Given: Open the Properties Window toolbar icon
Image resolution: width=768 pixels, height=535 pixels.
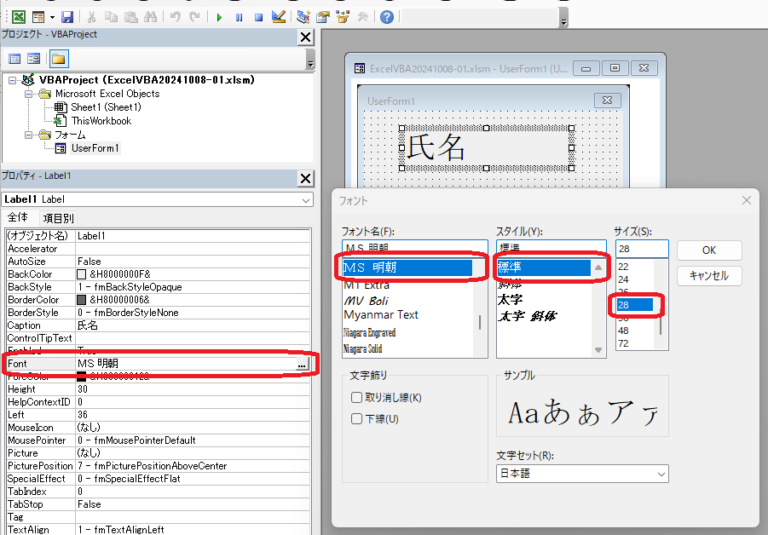Looking at the screenshot, I should point(323,17).
